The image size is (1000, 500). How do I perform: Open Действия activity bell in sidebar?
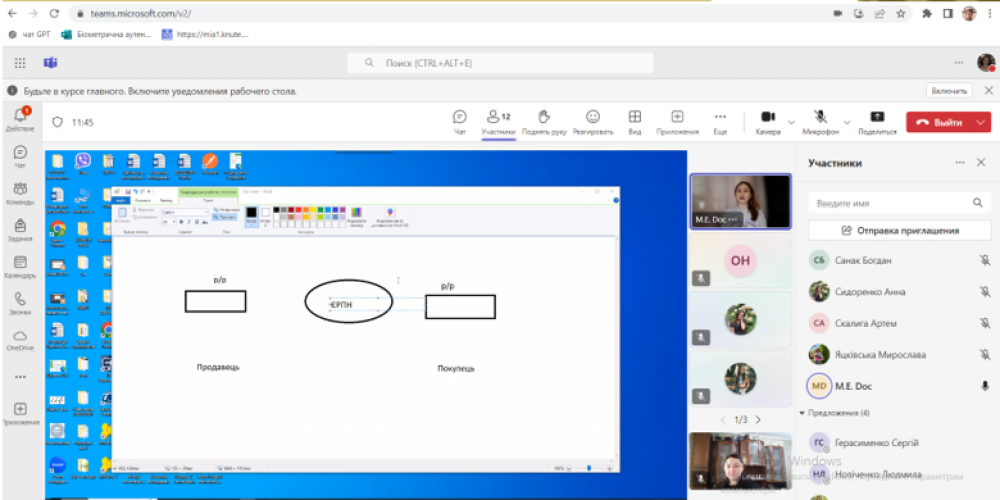click(x=20, y=118)
